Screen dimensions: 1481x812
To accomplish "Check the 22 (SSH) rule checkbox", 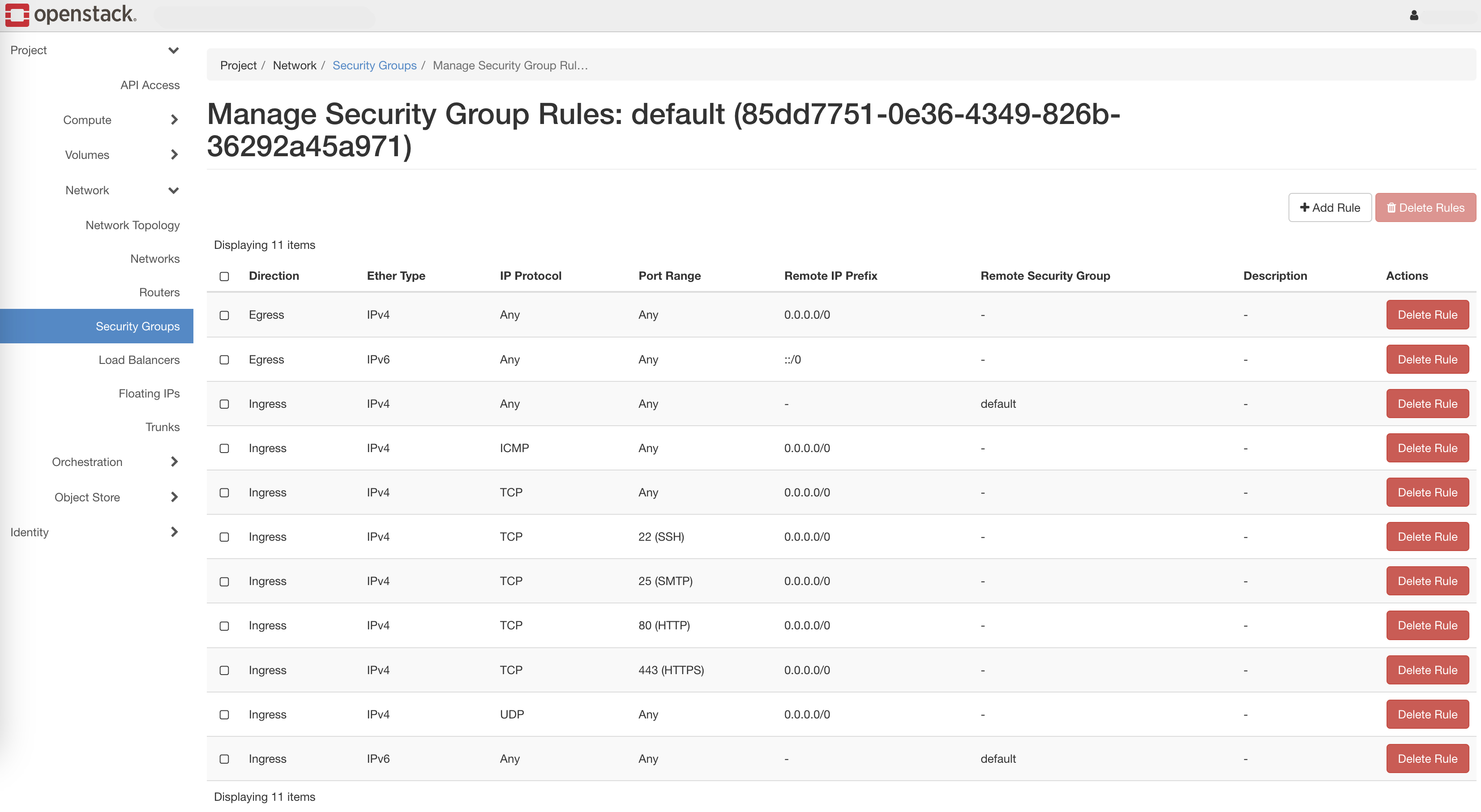I will pyautogui.click(x=224, y=537).
